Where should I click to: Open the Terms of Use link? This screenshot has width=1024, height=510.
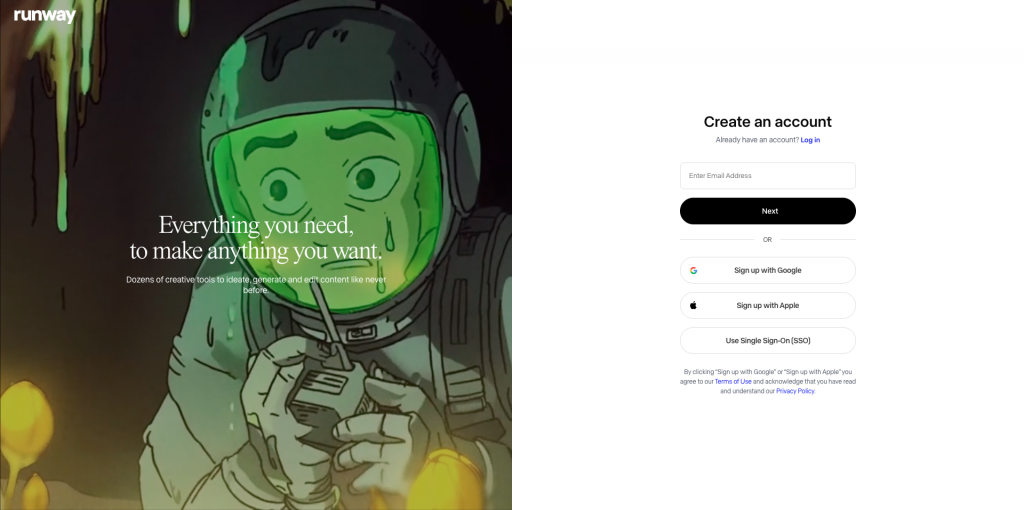pyautogui.click(x=733, y=381)
